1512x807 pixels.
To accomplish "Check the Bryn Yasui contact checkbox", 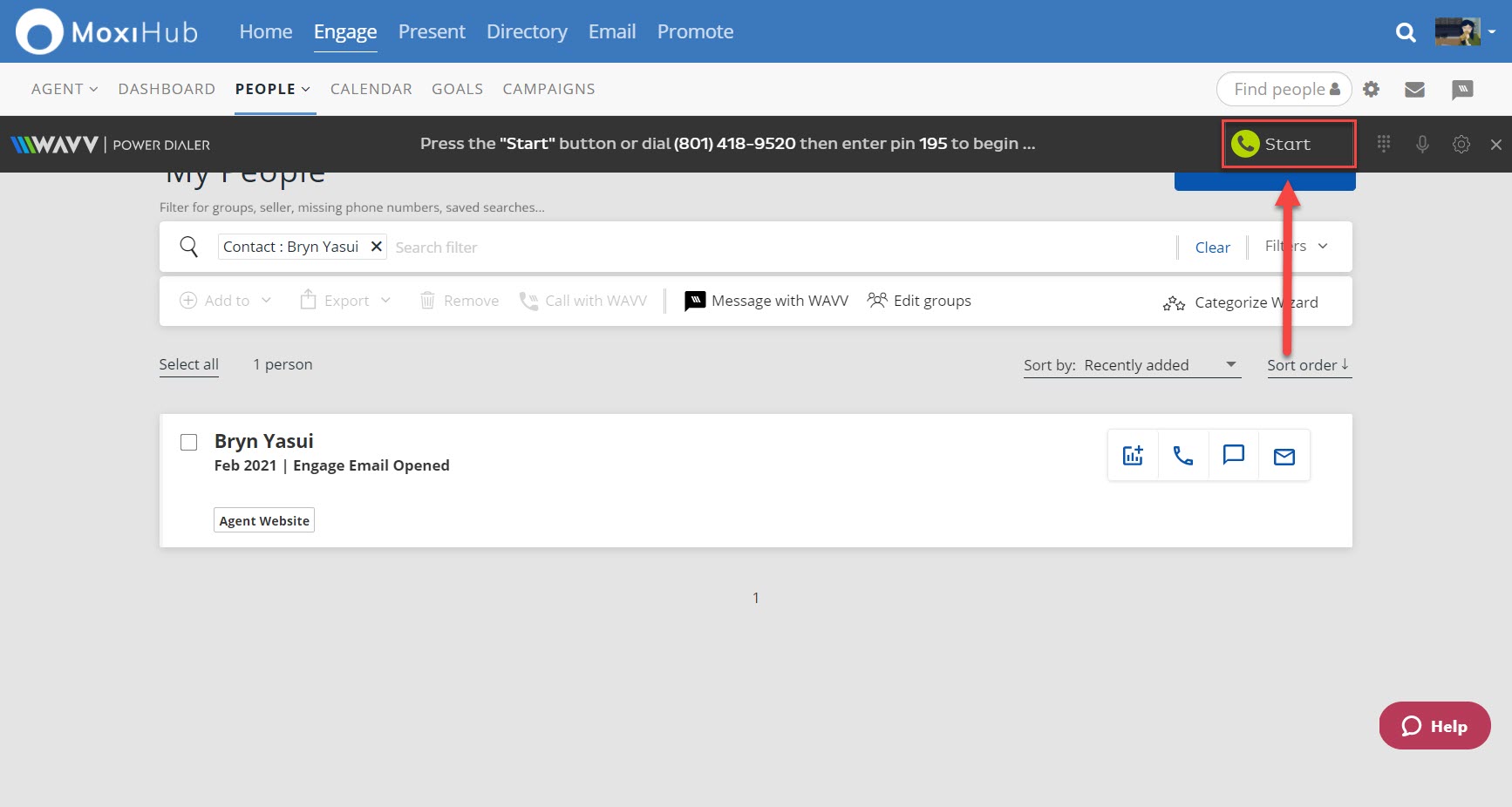I will (x=189, y=443).
